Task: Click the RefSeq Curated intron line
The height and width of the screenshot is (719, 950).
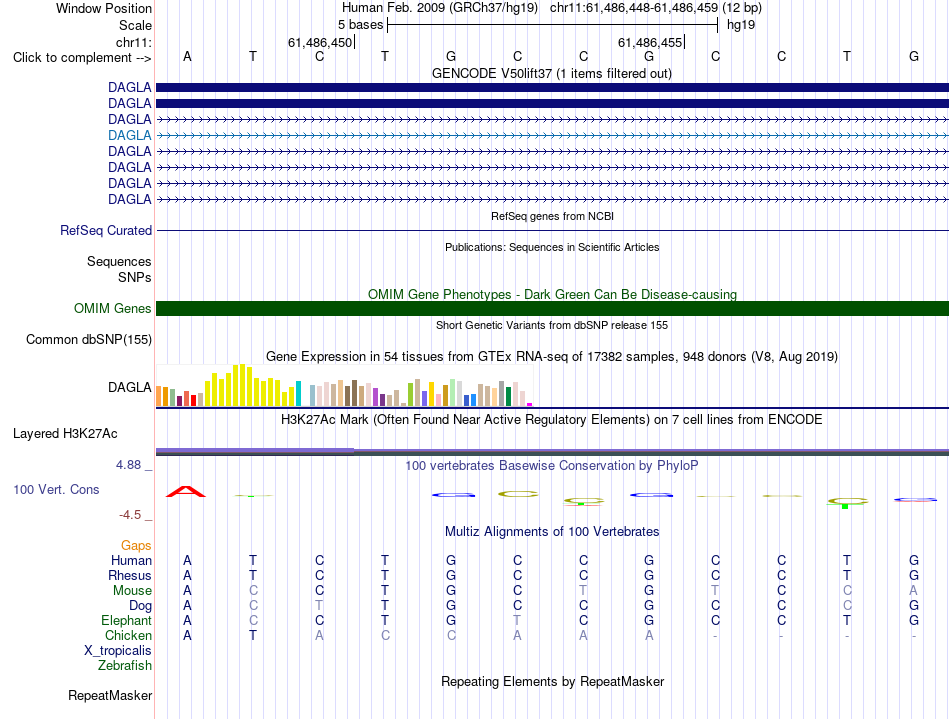Action: [552, 231]
